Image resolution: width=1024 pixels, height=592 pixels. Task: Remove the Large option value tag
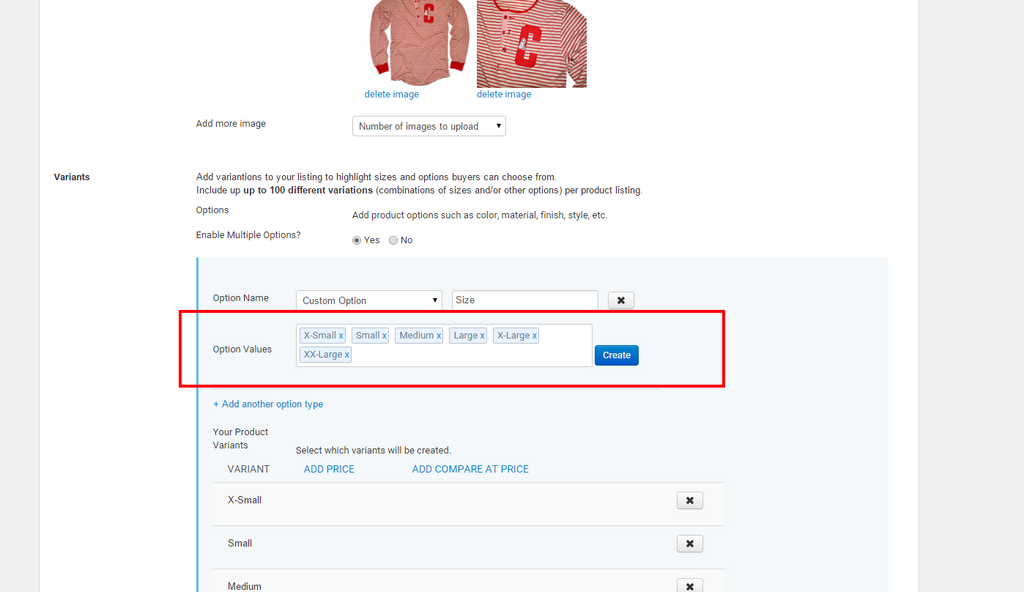coord(482,336)
